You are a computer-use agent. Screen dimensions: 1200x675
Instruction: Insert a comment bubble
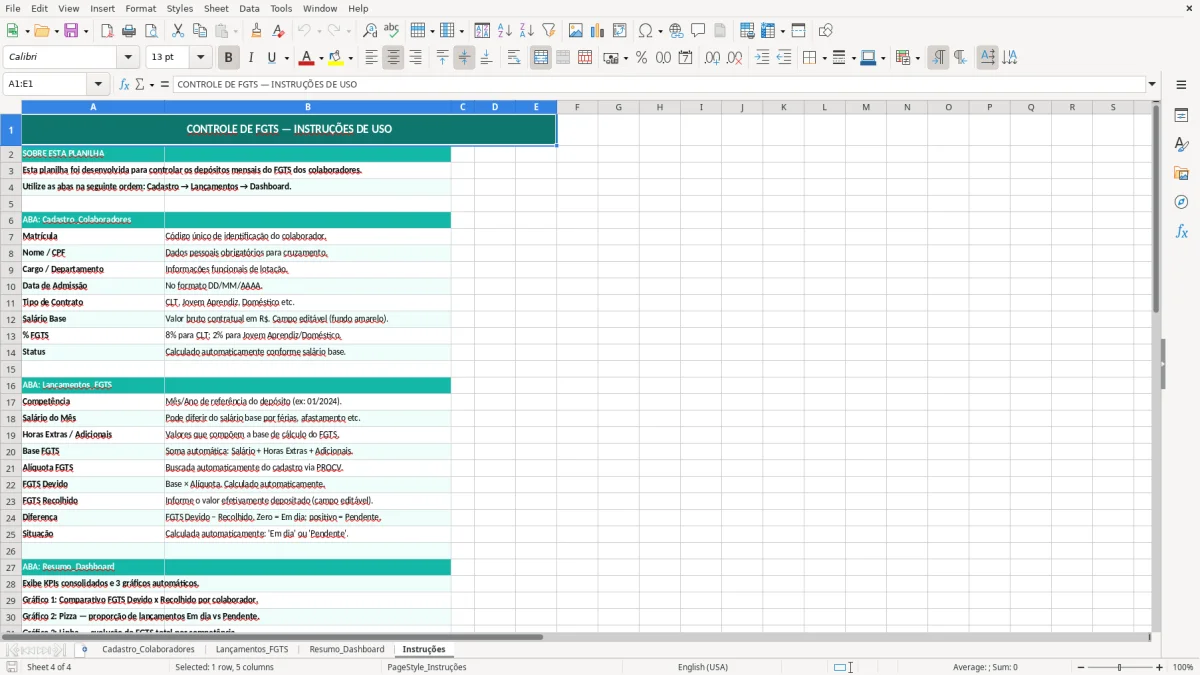coord(699,31)
